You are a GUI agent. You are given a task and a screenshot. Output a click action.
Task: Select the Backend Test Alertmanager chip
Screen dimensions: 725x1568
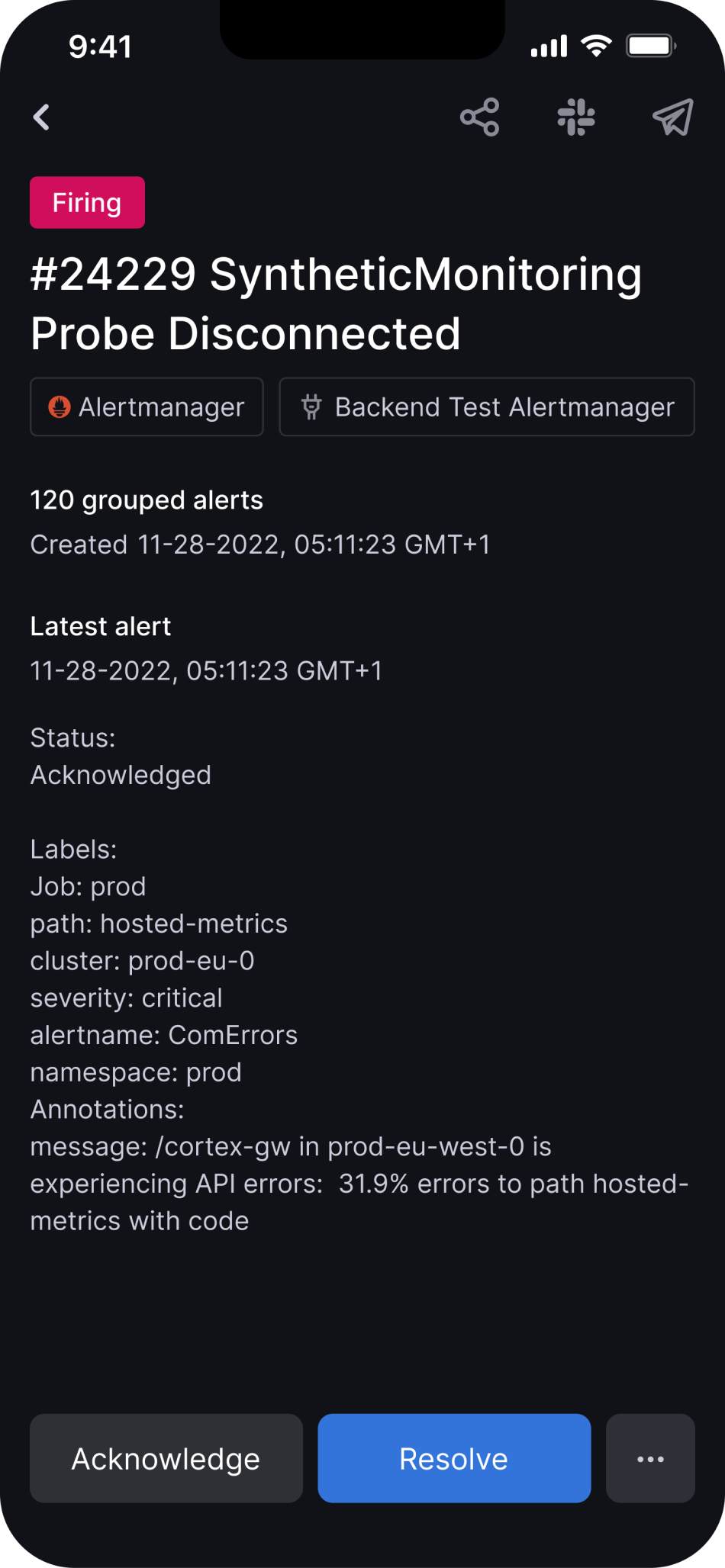click(x=487, y=407)
